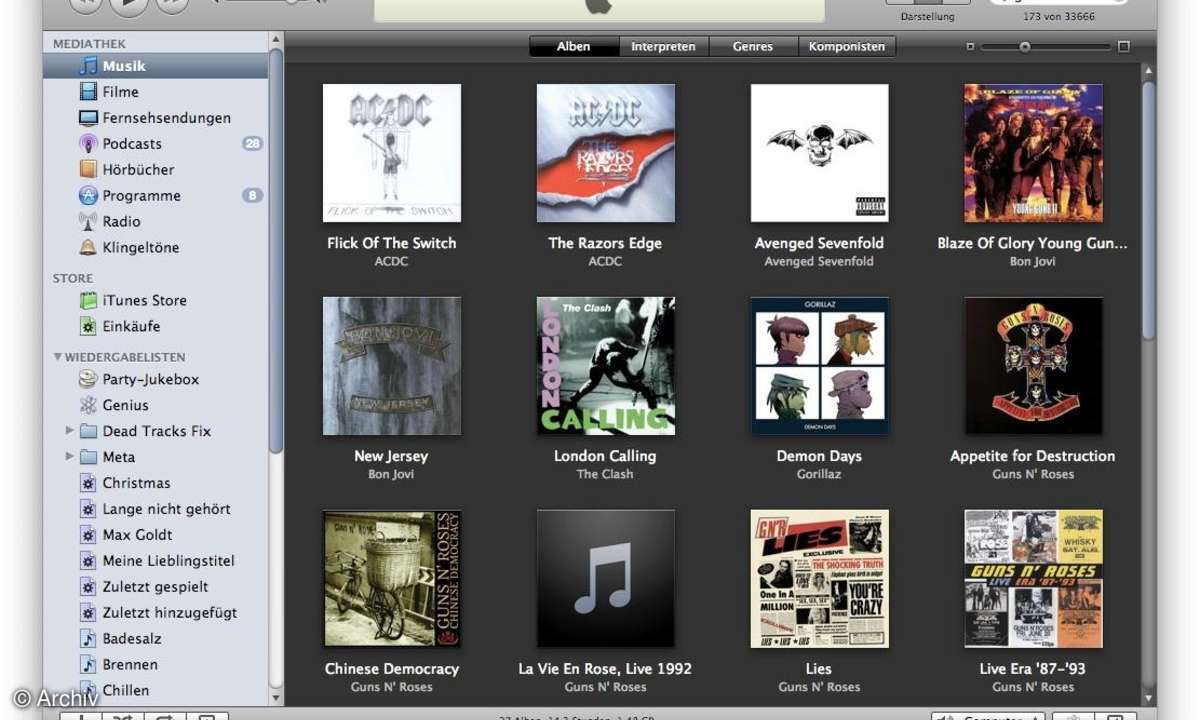Screen dimensions: 1200x720
Task: Click the sidebar vertical scrollbar thumb
Action: [276, 250]
